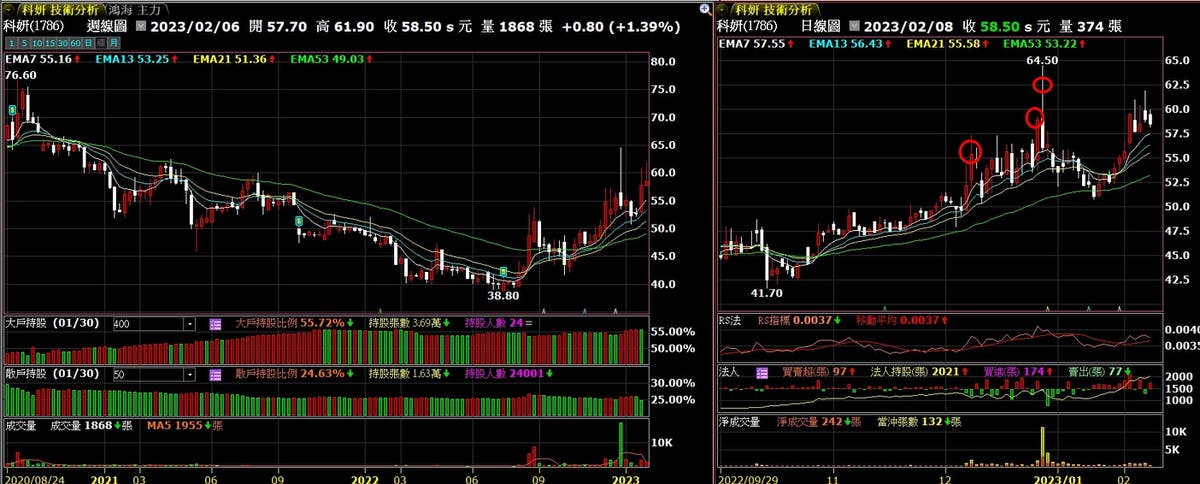Viewport: 1200px width, 484px height.
Task: Choose the 60-minute timeframe button
Action: click(x=75, y=43)
